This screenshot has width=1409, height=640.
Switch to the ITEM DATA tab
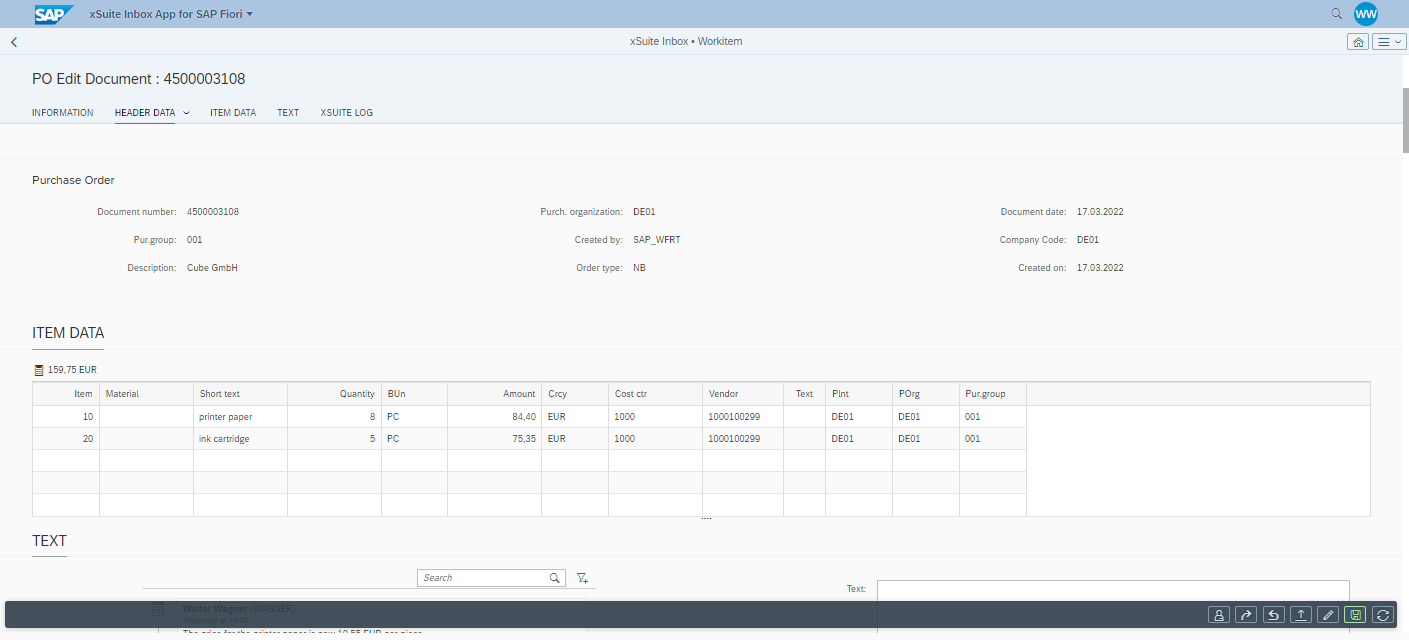[x=233, y=113]
